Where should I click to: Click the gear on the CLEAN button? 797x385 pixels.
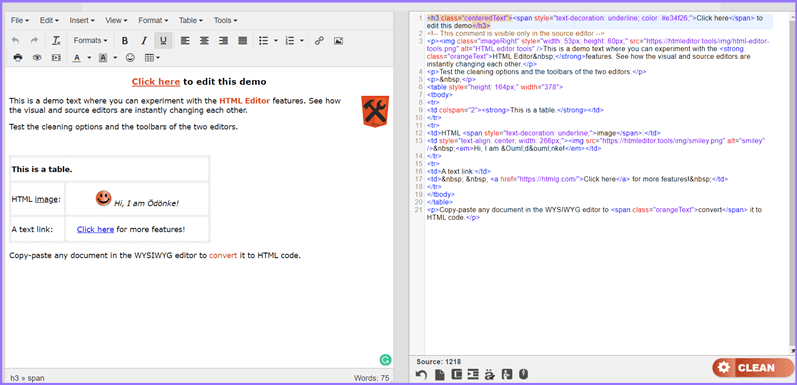point(724,368)
